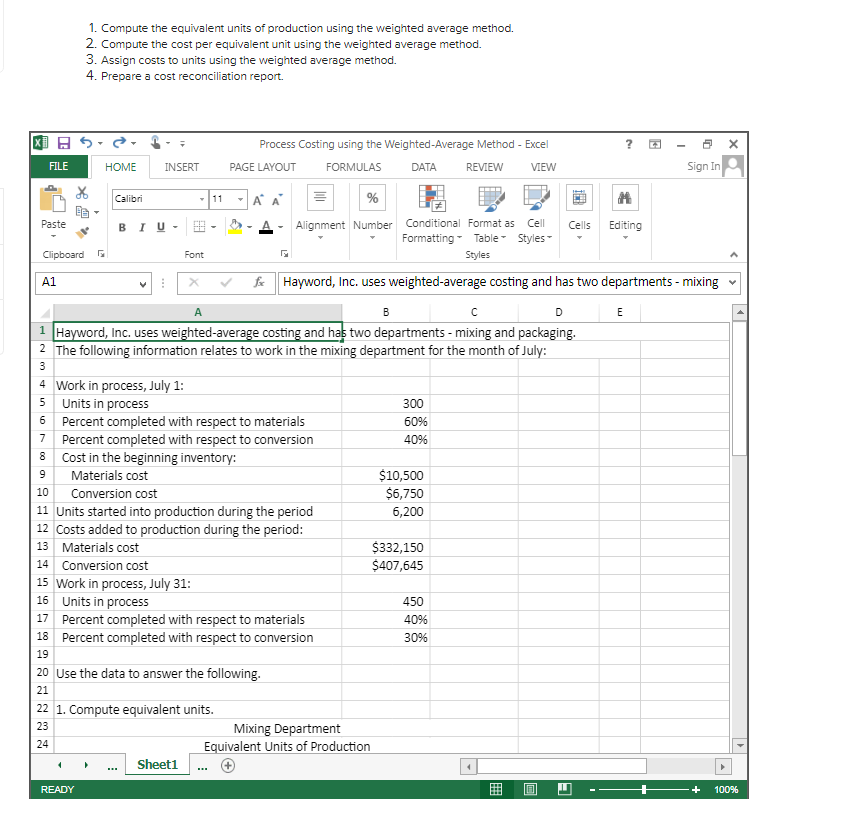Toggle Bold formatting
Viewport: 856px width, 815px height.
click(x=121, y=228)
